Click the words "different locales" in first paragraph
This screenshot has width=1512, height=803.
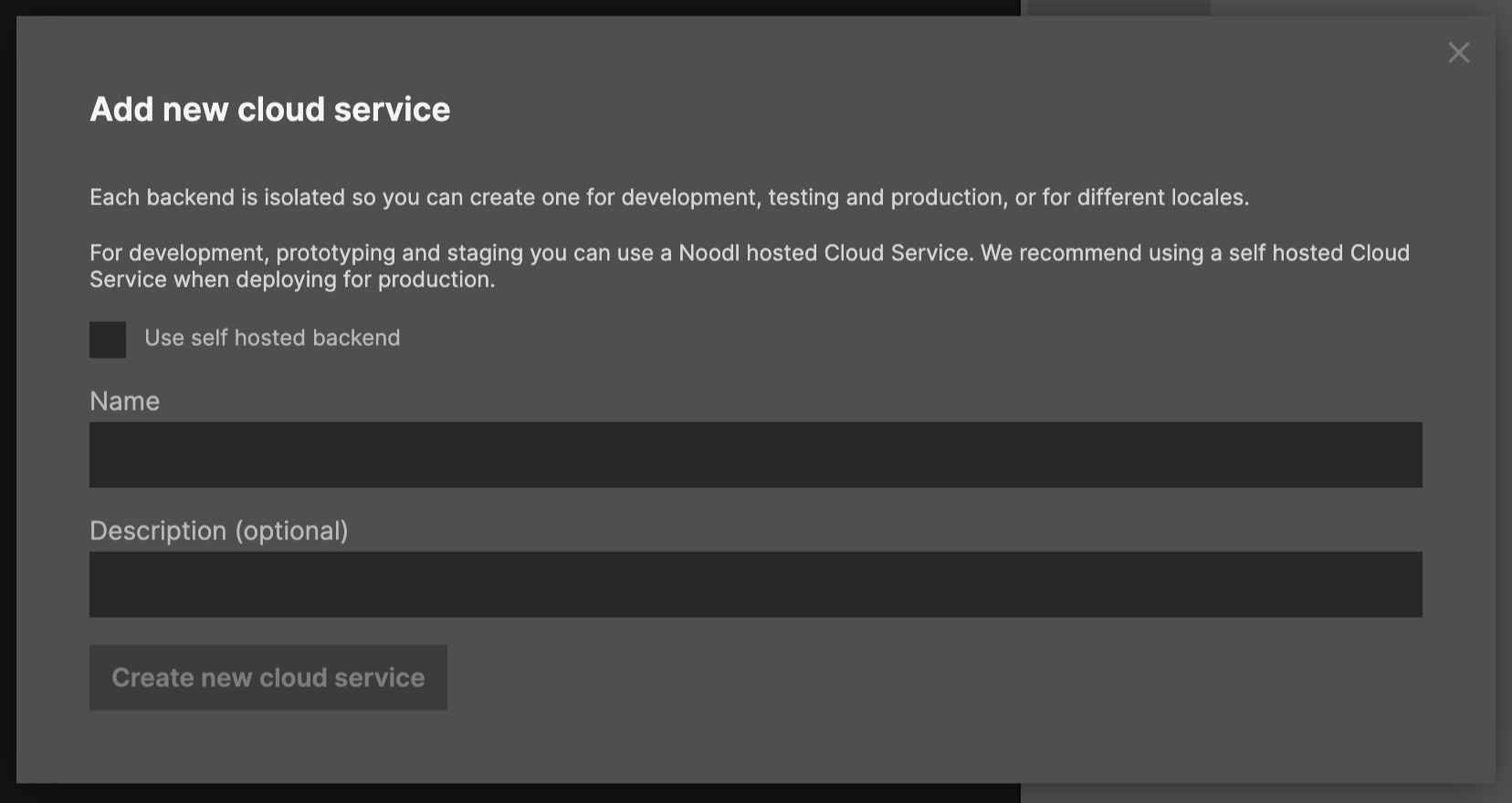click(x=1161, y=198)
